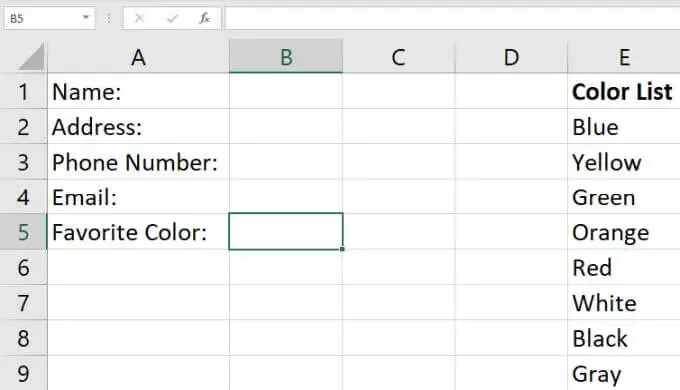680x390 pixels.
Task: Select row 5 header
Action: (23, 232)
